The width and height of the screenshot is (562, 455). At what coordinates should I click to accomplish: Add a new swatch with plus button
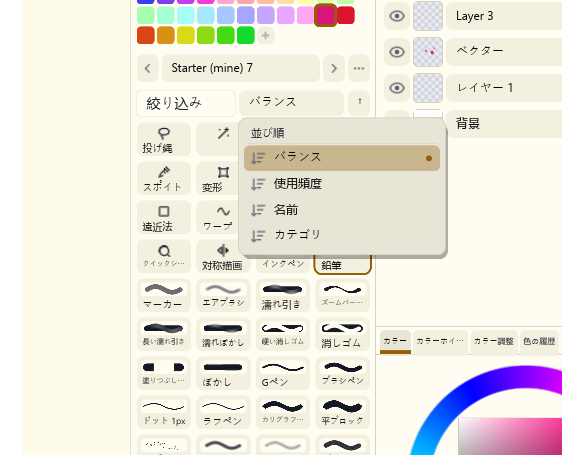(x=266, y=35)
